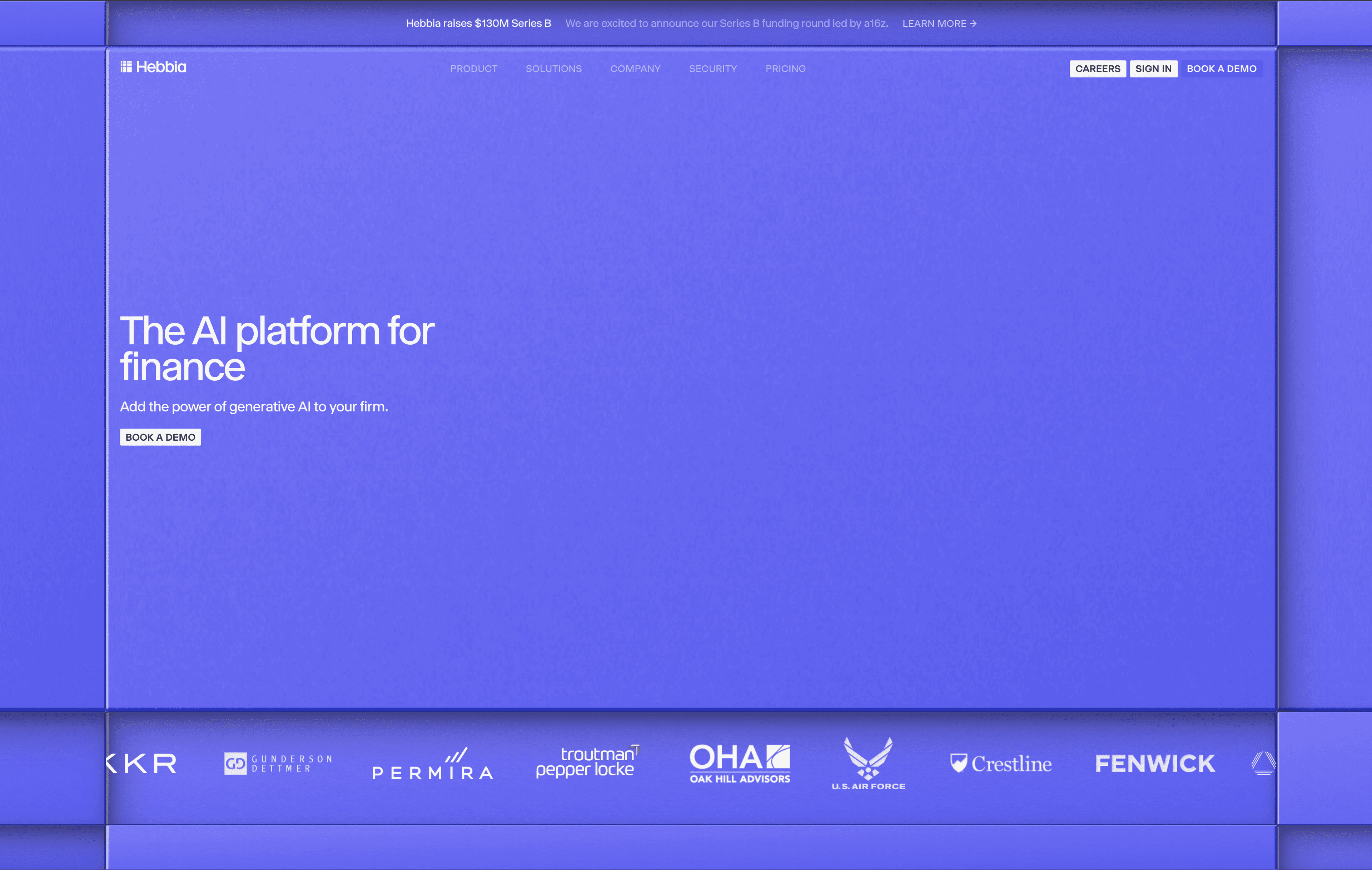1372x870 pixels.
Task: Open the Company menu
Action: pyautogui.click(x=635, y=69)
